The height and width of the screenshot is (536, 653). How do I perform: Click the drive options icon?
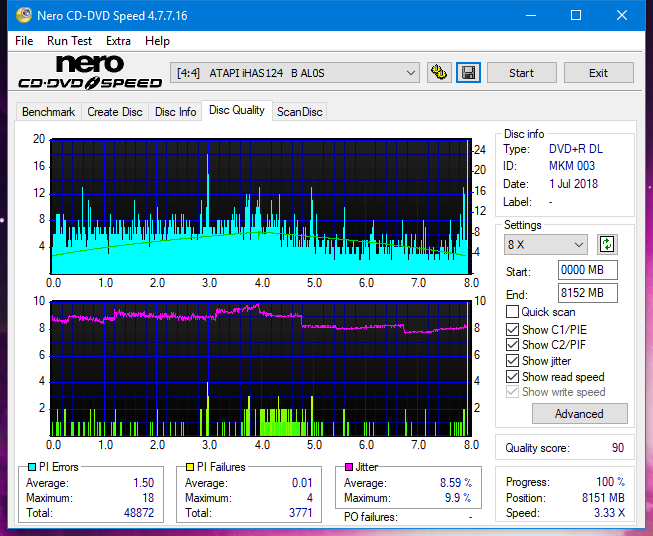point(439,73)
